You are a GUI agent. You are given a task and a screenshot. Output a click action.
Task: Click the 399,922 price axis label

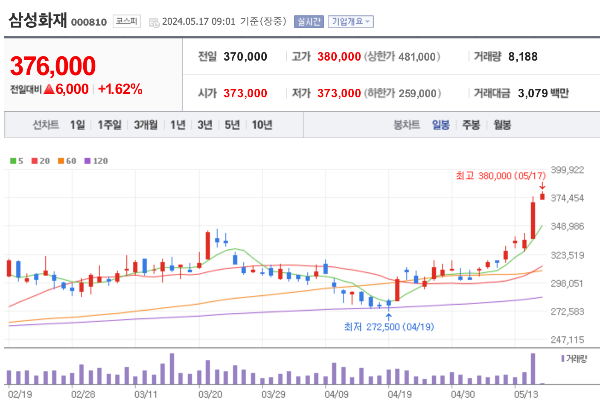567,170
